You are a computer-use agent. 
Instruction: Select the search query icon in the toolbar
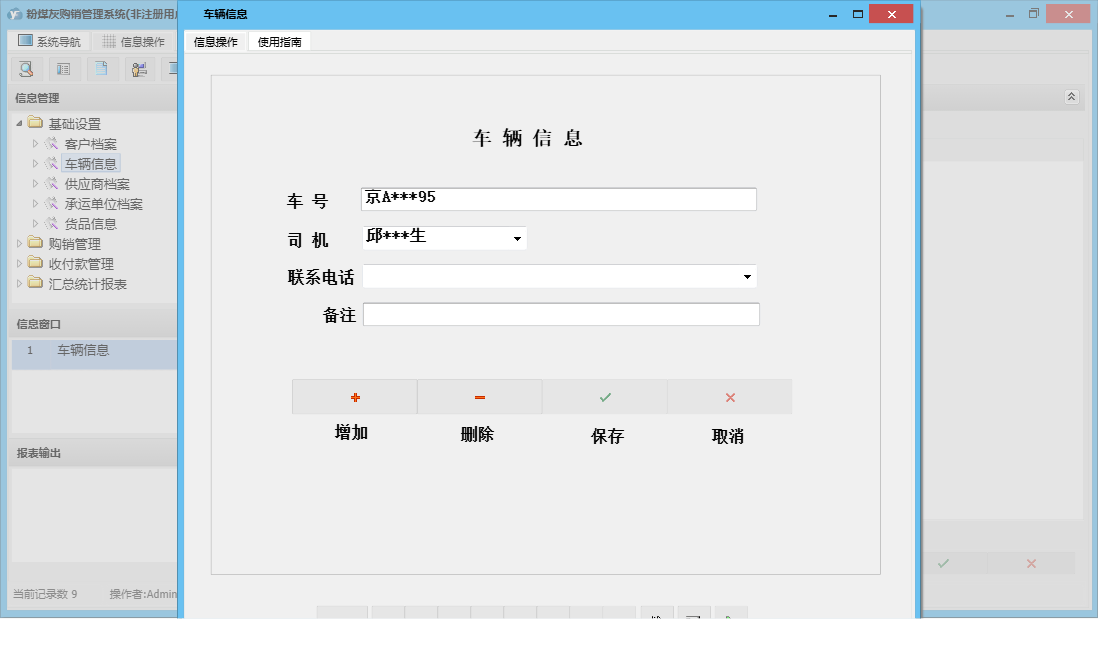pos(27,69)
